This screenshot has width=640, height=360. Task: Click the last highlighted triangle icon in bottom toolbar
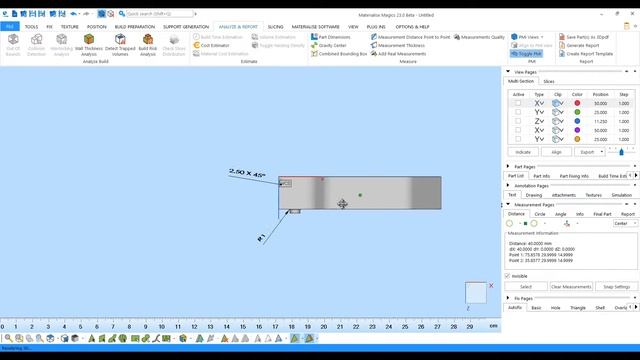tap(309, 338)
